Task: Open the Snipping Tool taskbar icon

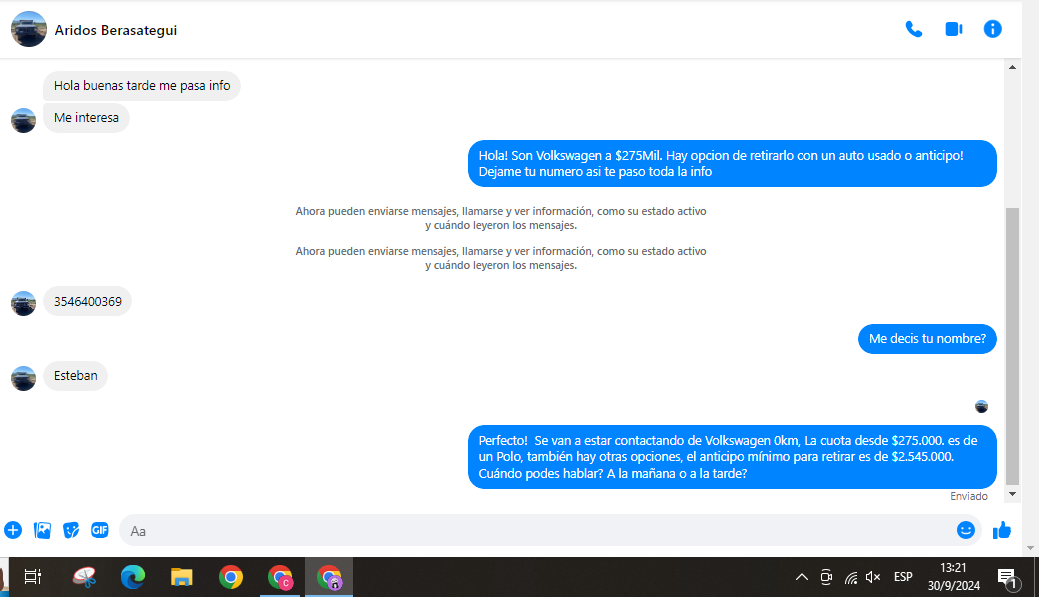Action: pyautogui.click(x=84, y=577)
